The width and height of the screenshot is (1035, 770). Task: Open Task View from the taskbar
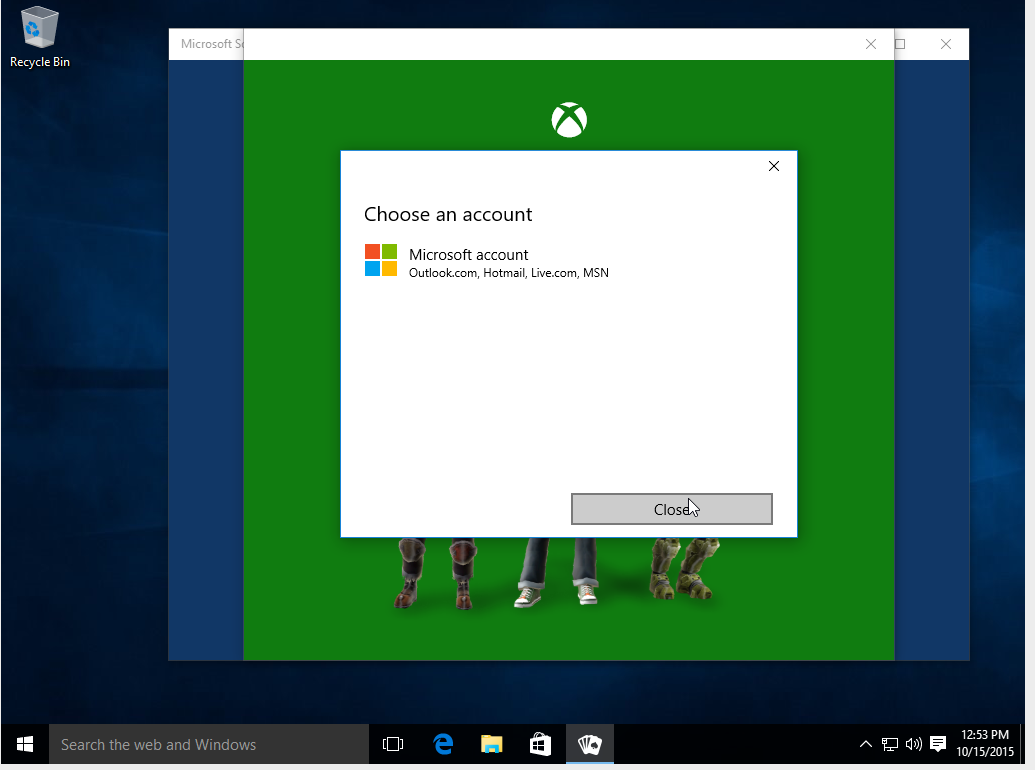pyautogui.click(x=393, y=744)
